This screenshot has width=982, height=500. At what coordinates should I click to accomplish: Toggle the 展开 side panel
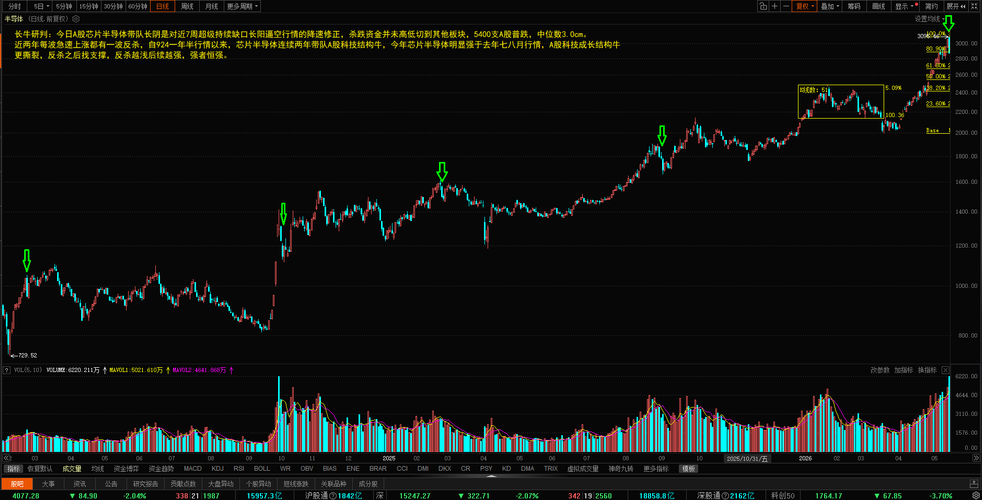956,6
